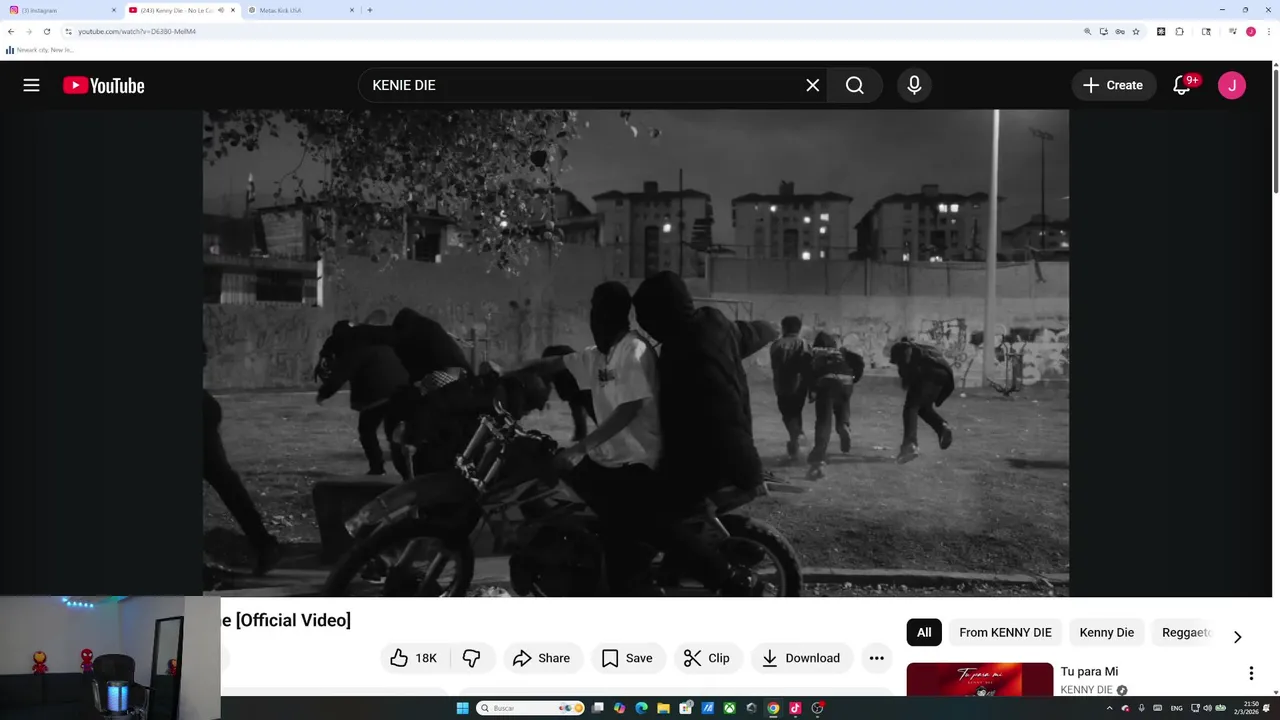1280x720 pixels.
Task: Open the password key icon
Action: tap(1119, 31)
